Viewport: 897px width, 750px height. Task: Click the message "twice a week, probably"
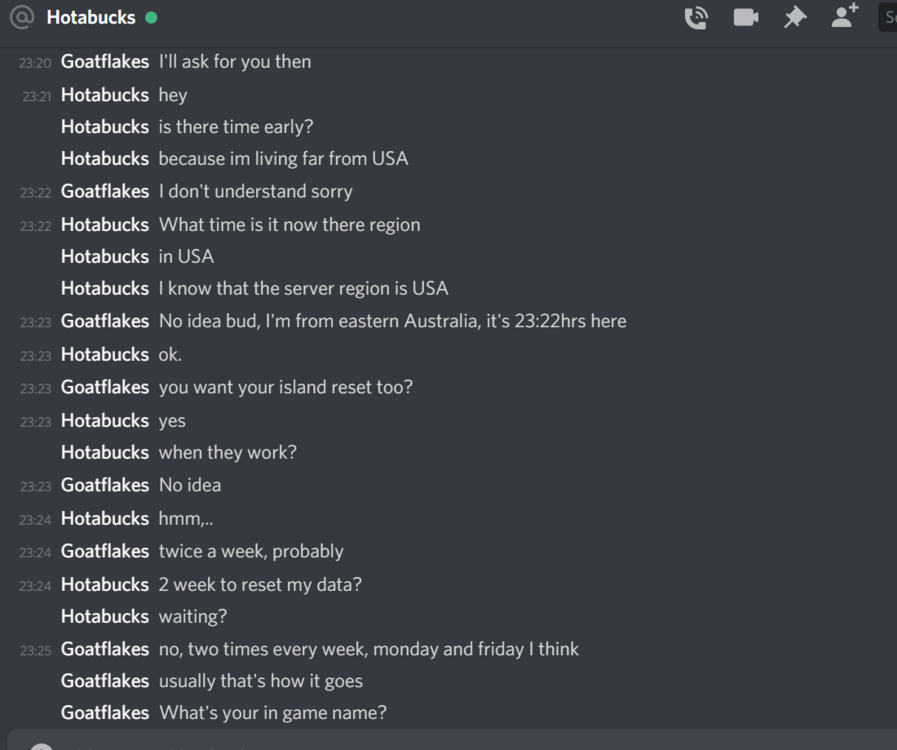pos(251,551)
